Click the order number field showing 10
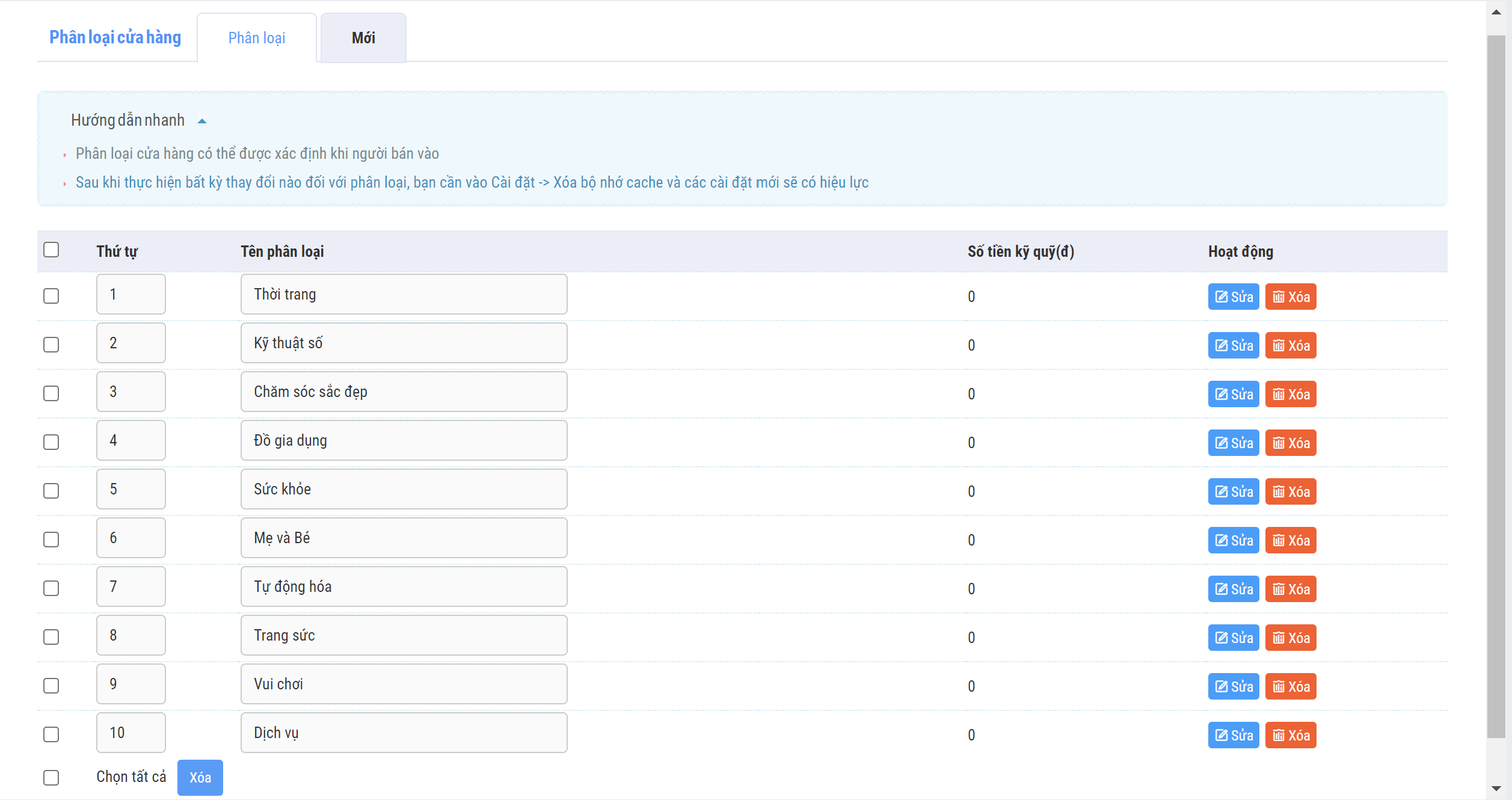The width and height of the screenshot is (1512, 800). coord(131,733)
